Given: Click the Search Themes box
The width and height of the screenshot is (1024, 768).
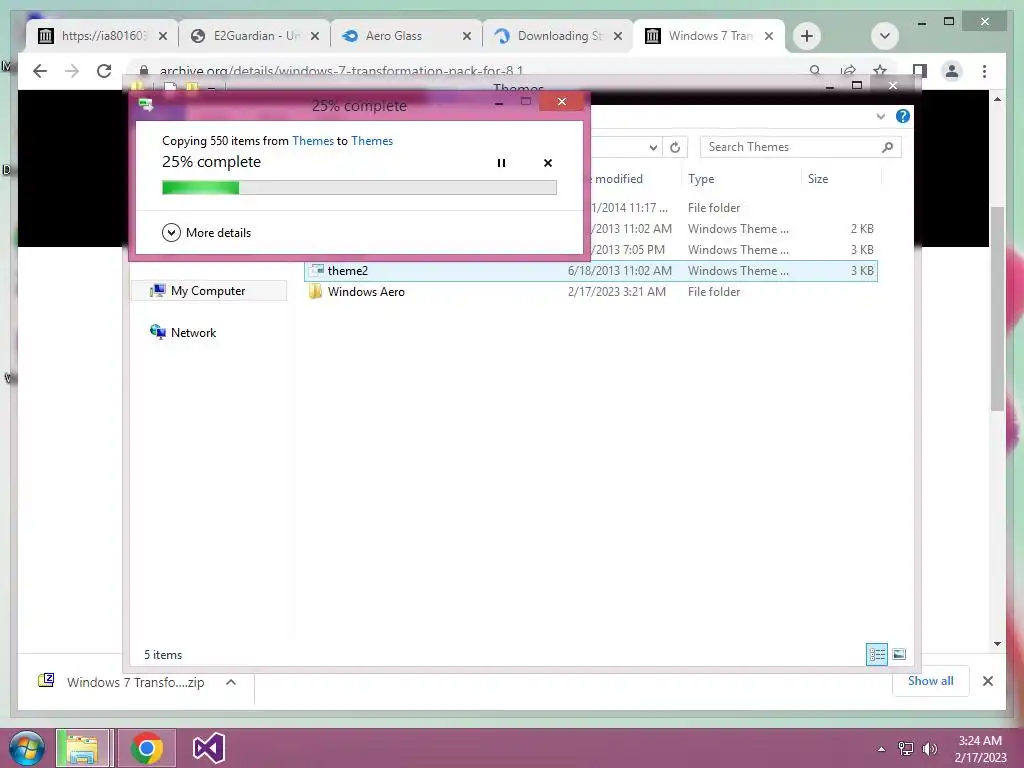Looking at the screenshot, I should pyautogui.click(x=790, y=147).
